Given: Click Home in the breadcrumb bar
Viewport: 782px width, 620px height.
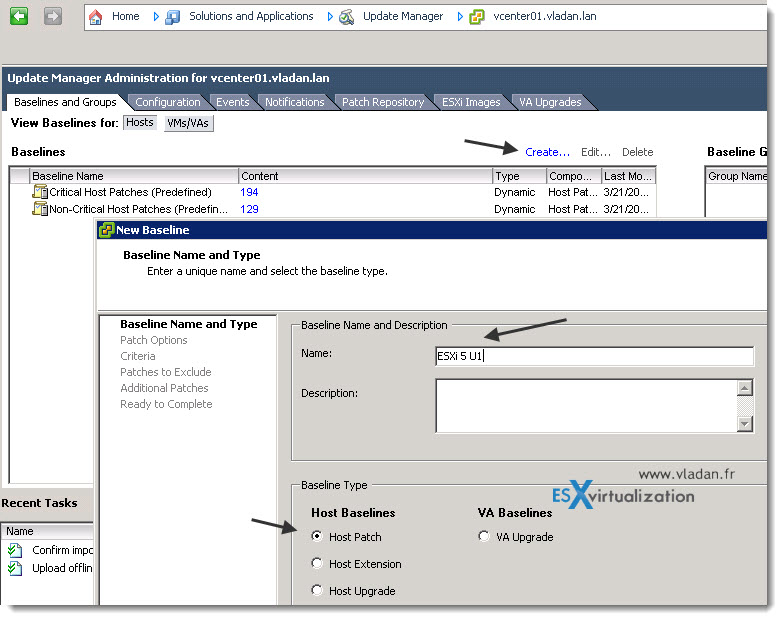Looking at the screenshot, I should [126, 16].
